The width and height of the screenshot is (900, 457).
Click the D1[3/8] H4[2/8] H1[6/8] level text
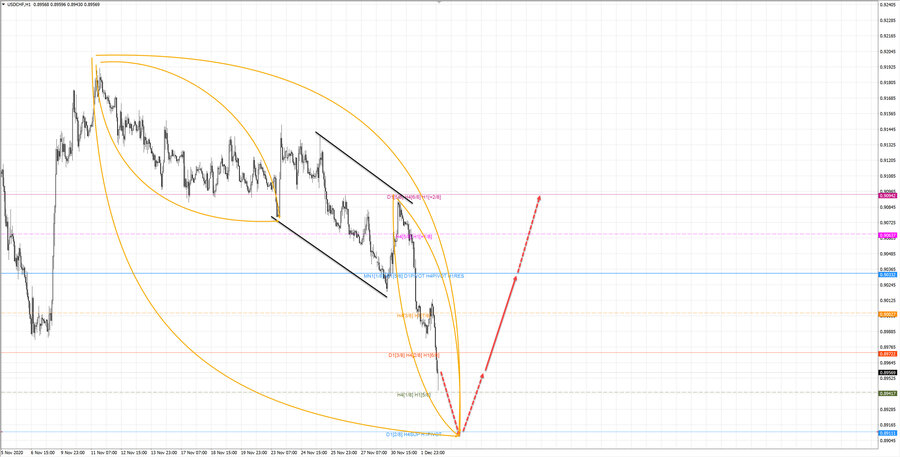point(414,355)
